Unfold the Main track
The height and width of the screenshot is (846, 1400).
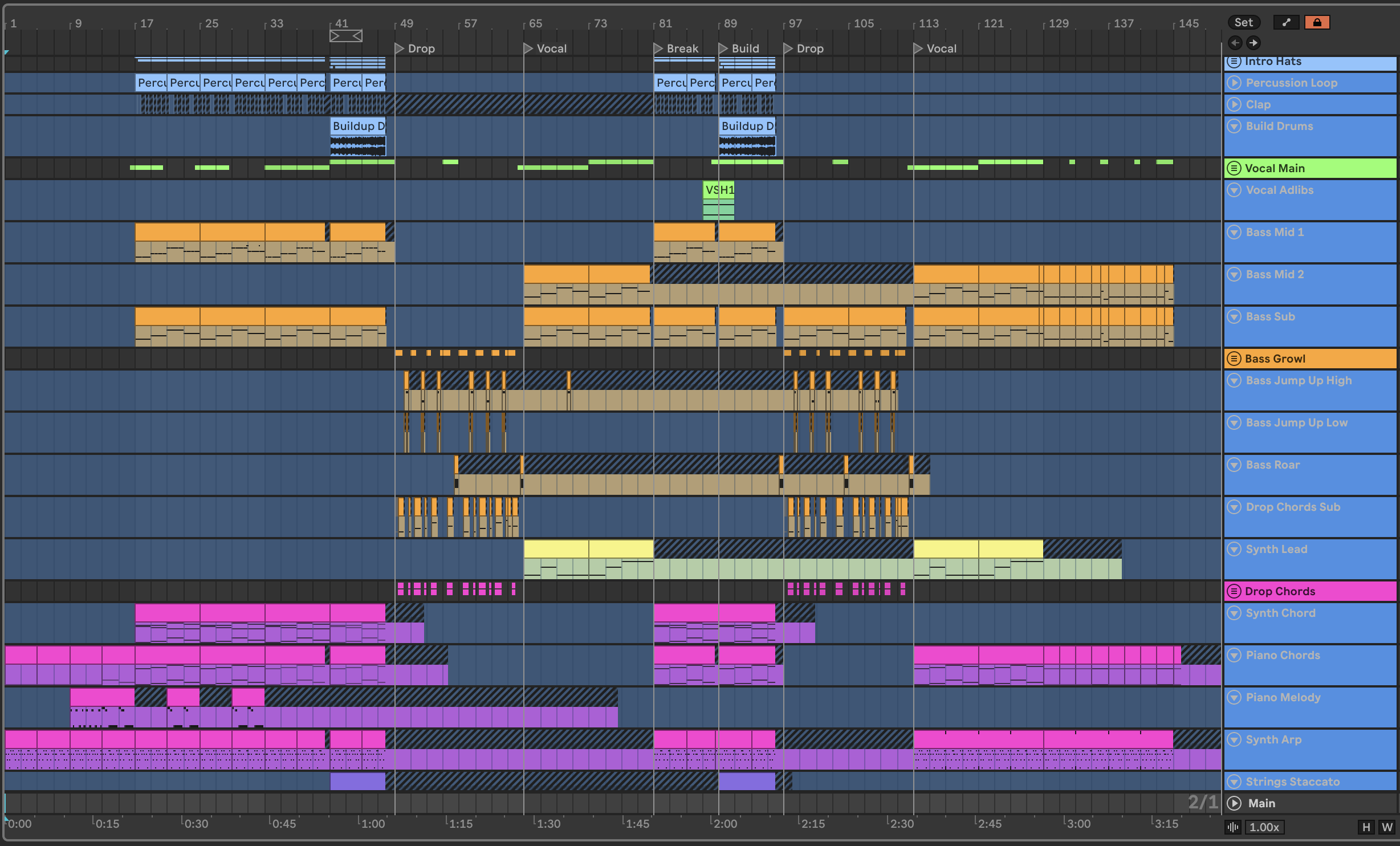click(x=1234, y=803)
